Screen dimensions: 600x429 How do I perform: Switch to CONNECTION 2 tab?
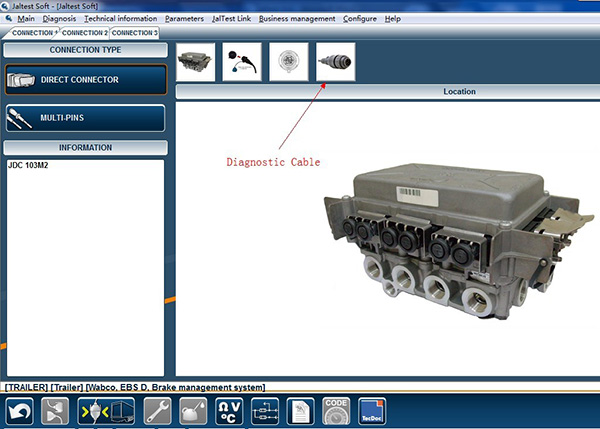tap(84, 33)
